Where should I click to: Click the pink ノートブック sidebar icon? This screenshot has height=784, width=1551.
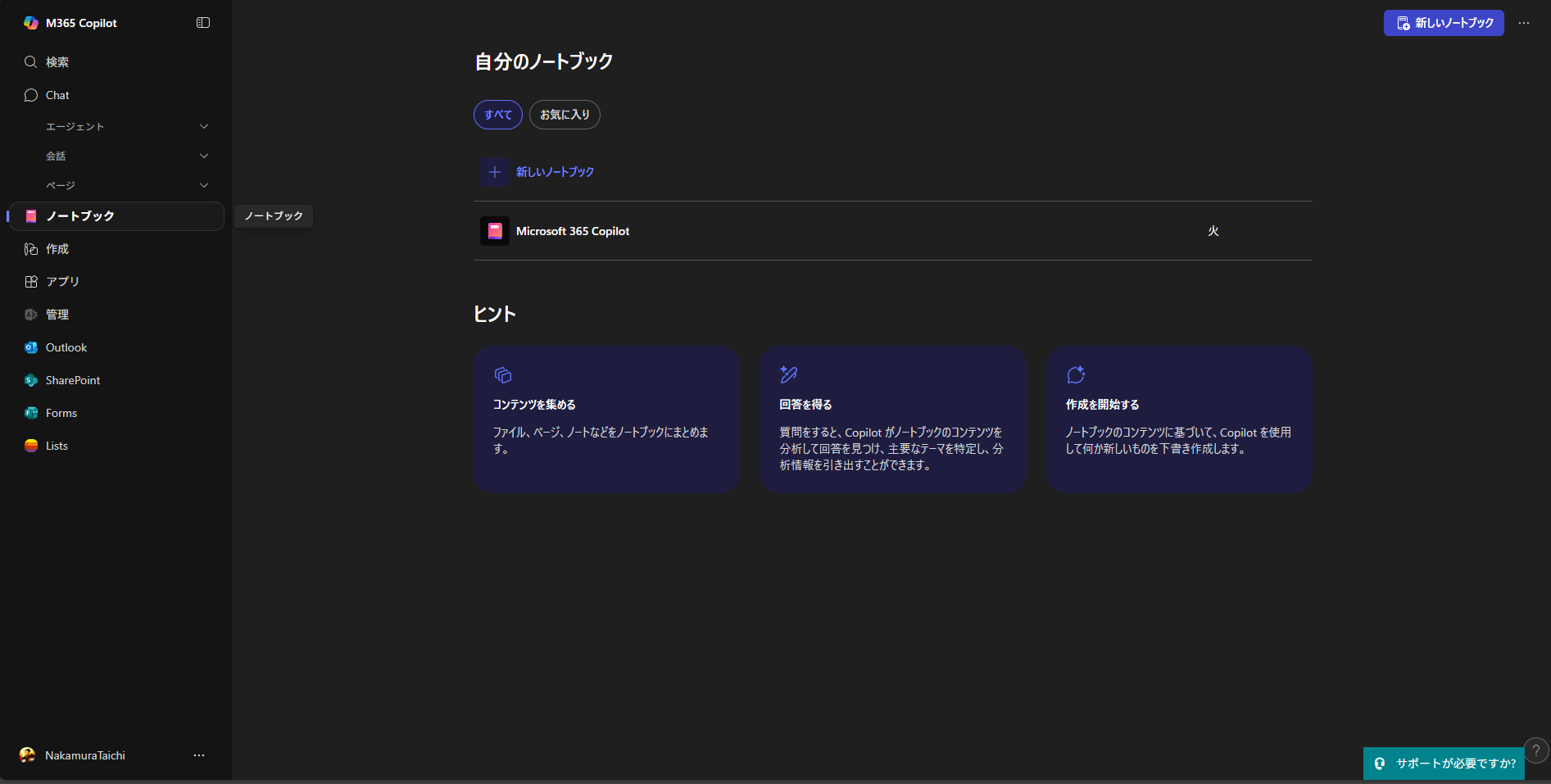[x=31, y=216]
